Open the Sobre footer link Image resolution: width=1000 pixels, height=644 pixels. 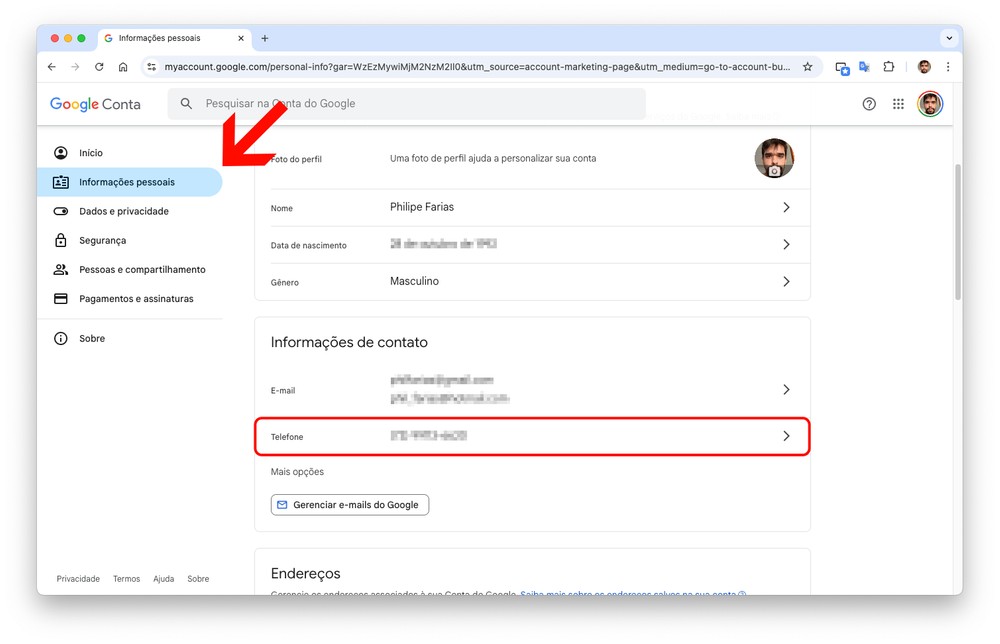coord(198,579)
